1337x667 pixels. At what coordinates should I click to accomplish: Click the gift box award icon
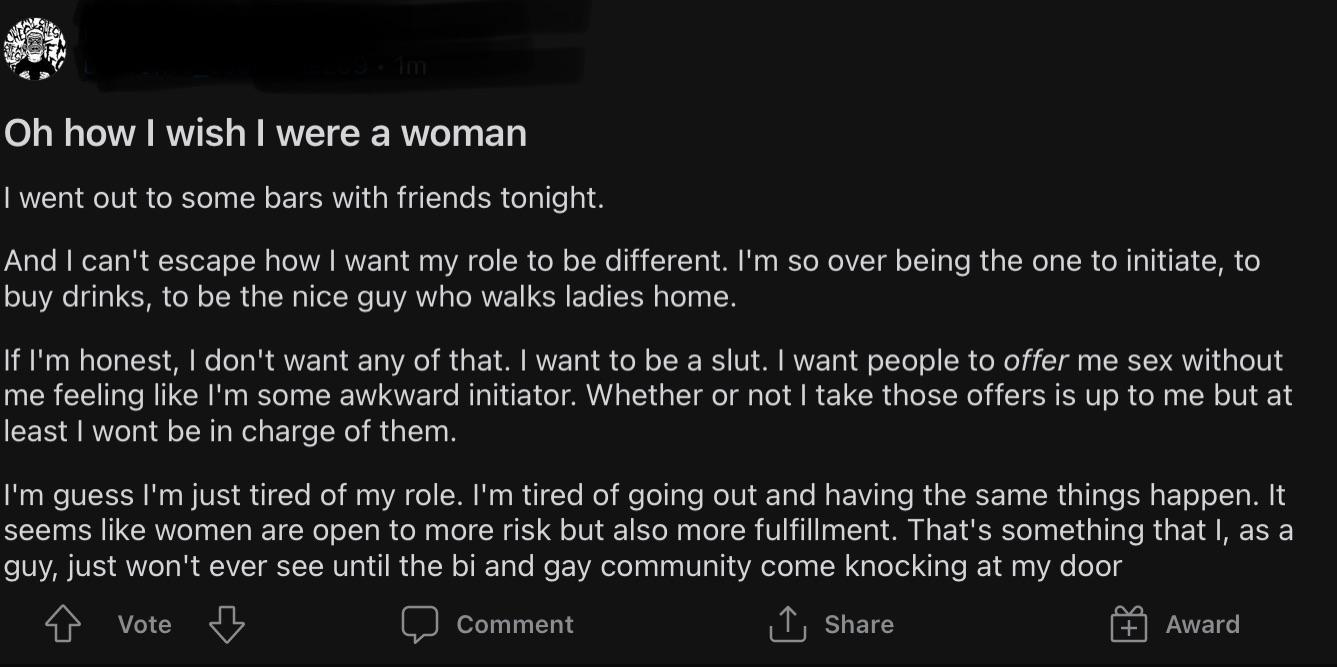click(1129, 625)
